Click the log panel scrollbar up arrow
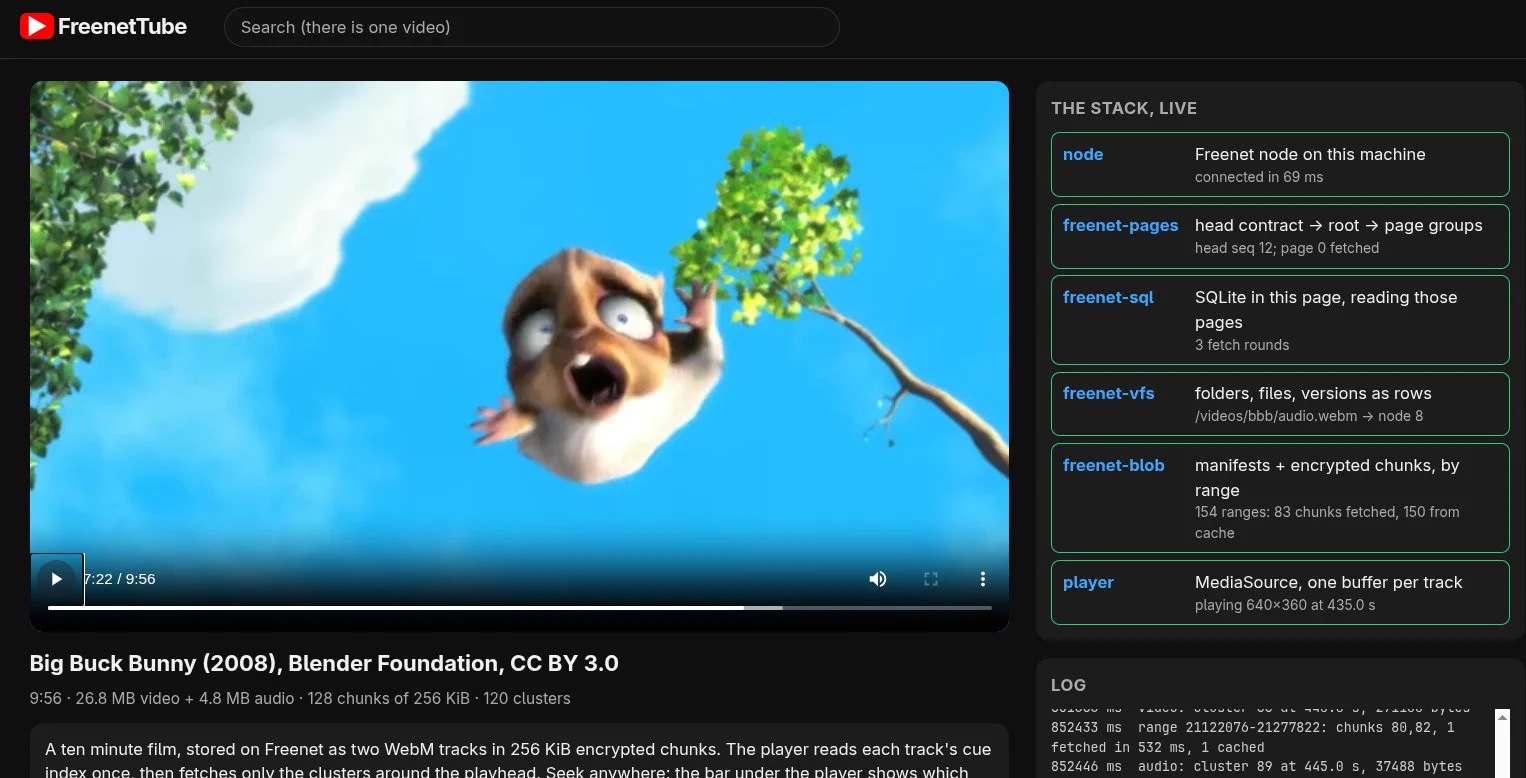Image resolution: width=1526 pixels, height=778 pixels. 1501,717
